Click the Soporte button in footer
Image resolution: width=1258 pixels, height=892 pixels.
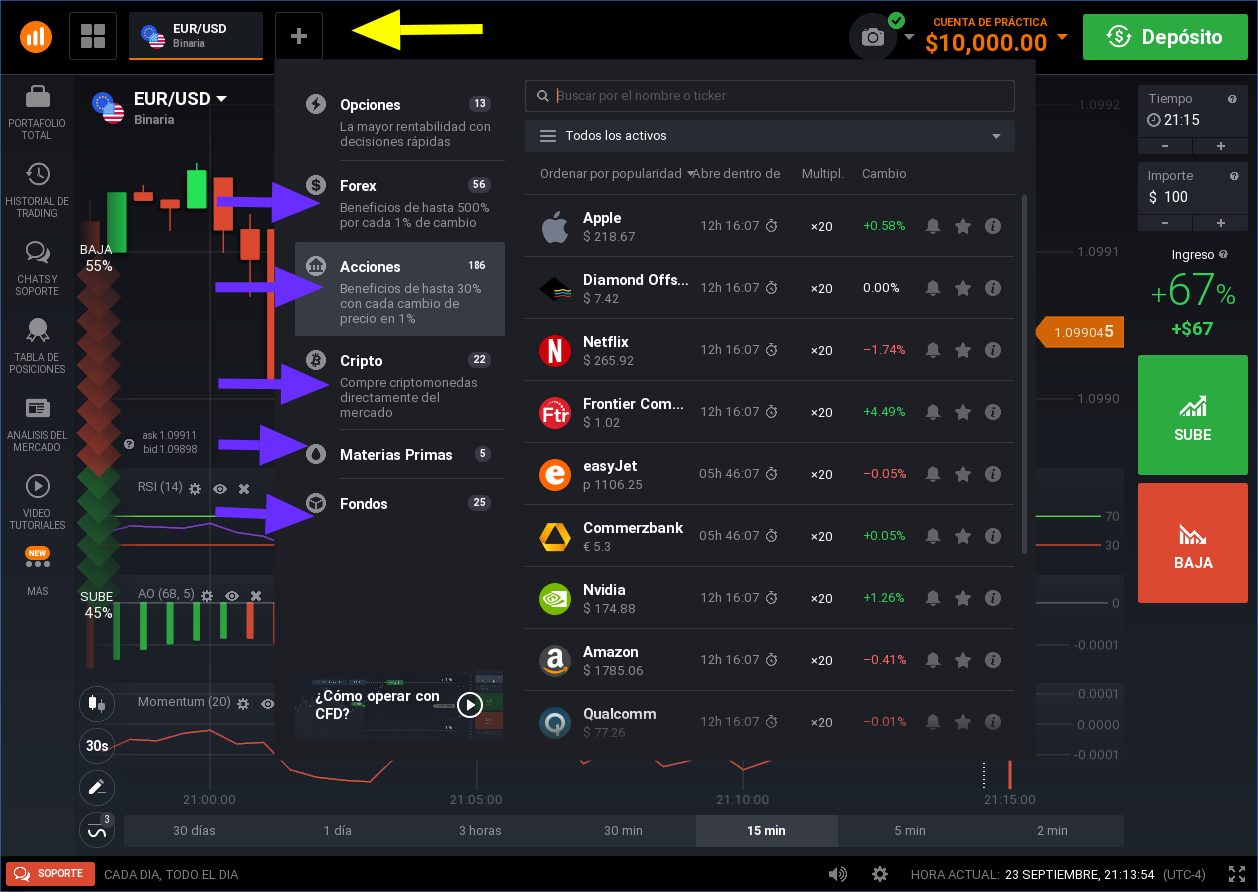point(51,874)
